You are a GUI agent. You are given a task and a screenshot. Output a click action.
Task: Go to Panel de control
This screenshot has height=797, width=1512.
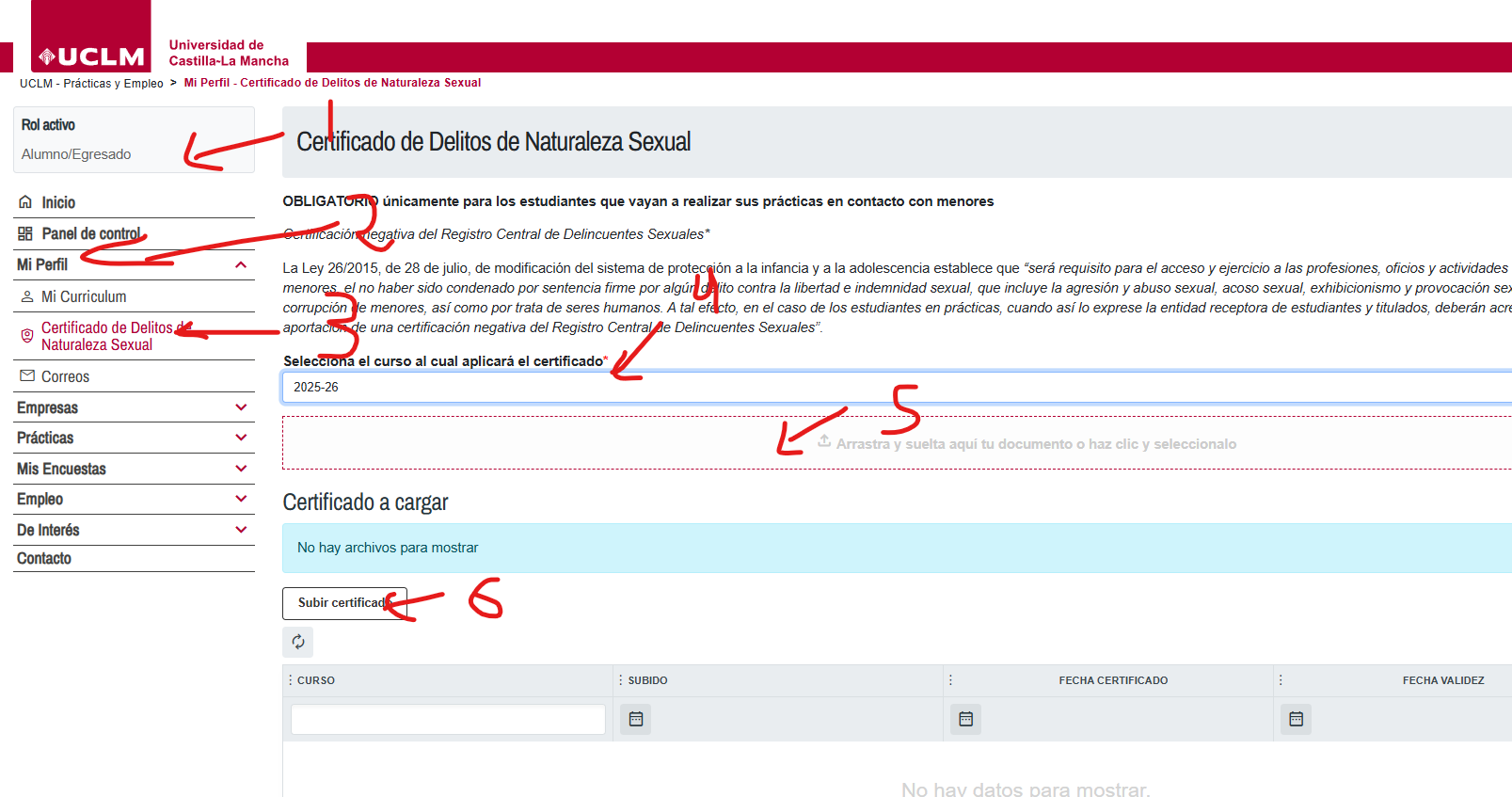90,233
